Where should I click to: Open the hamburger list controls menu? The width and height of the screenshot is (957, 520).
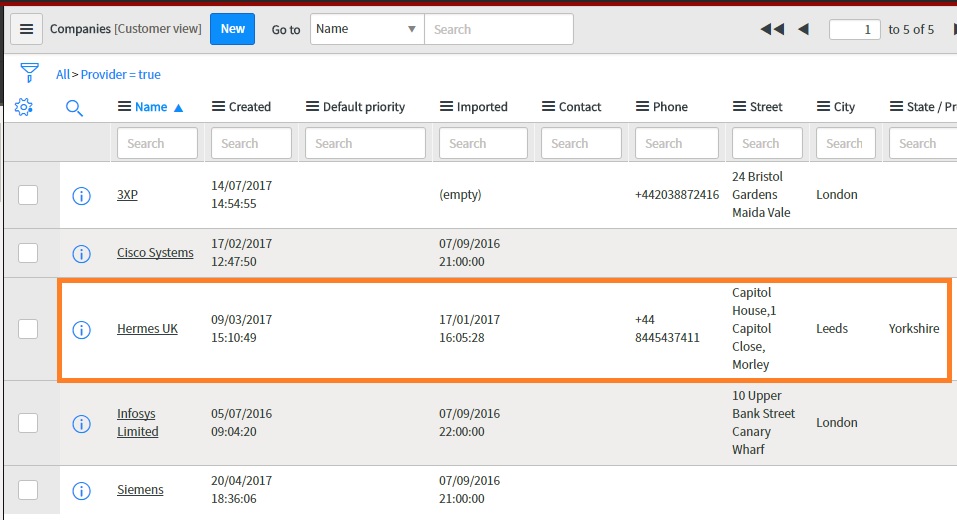(x=26, y=29)
